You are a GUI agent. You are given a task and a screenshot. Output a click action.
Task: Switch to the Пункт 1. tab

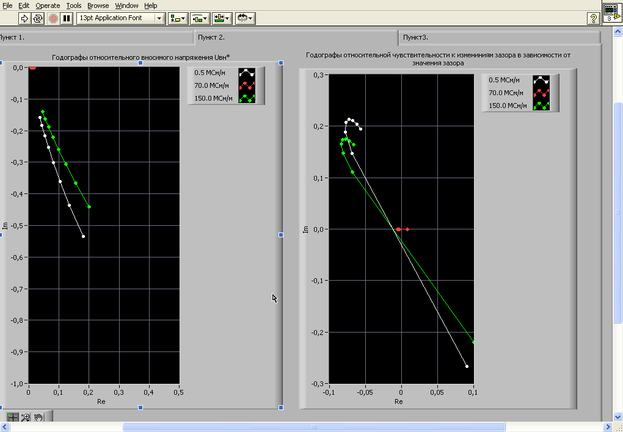(x=95, y=37)
